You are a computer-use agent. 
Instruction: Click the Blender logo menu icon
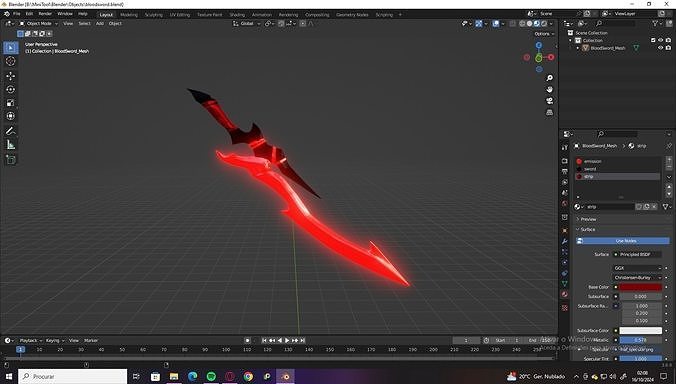pos(6,14)
